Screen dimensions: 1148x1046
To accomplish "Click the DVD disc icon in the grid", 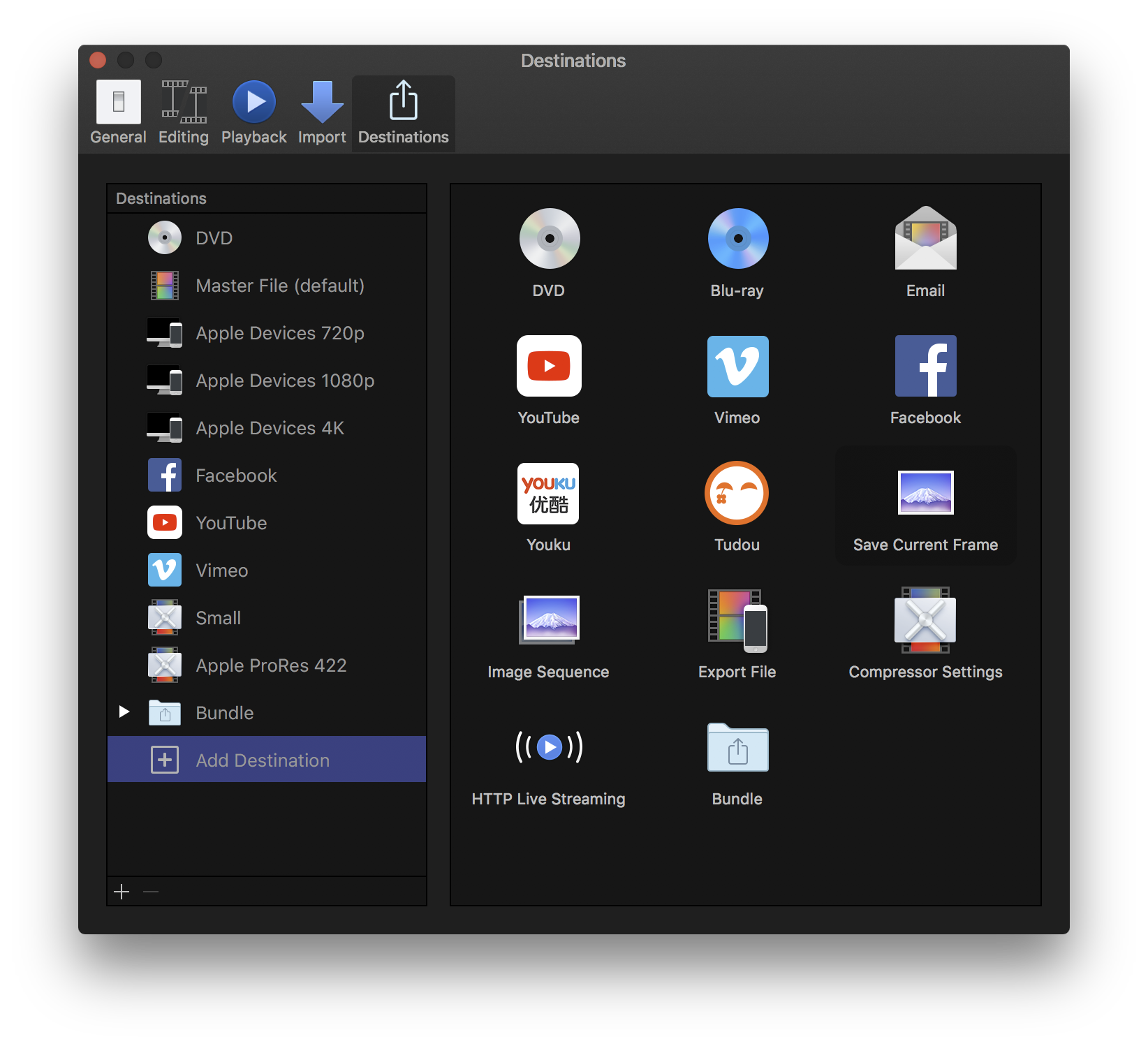I will (x=550, y=238).
